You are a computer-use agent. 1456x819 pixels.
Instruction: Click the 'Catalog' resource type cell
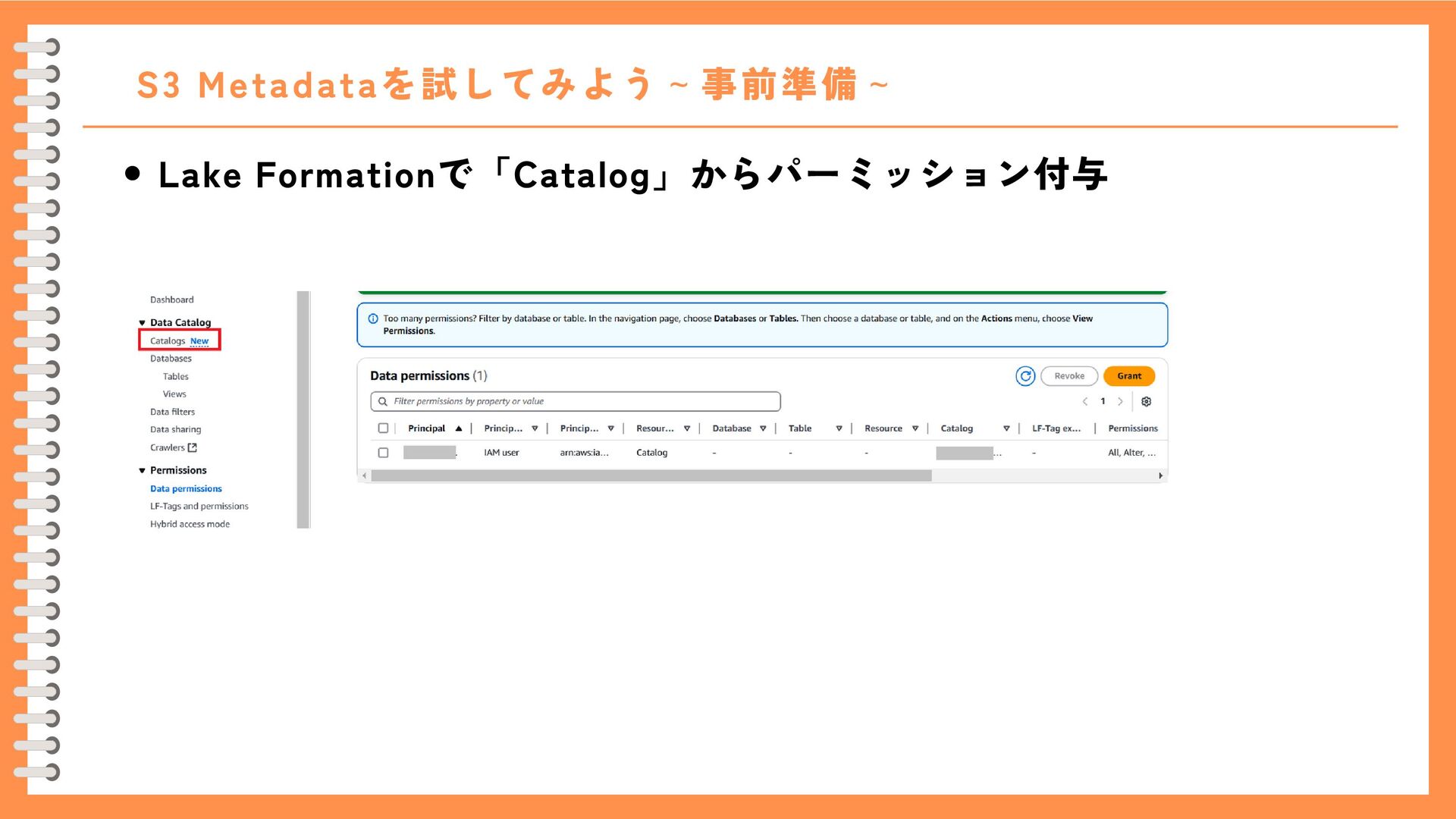coord(651,453)
